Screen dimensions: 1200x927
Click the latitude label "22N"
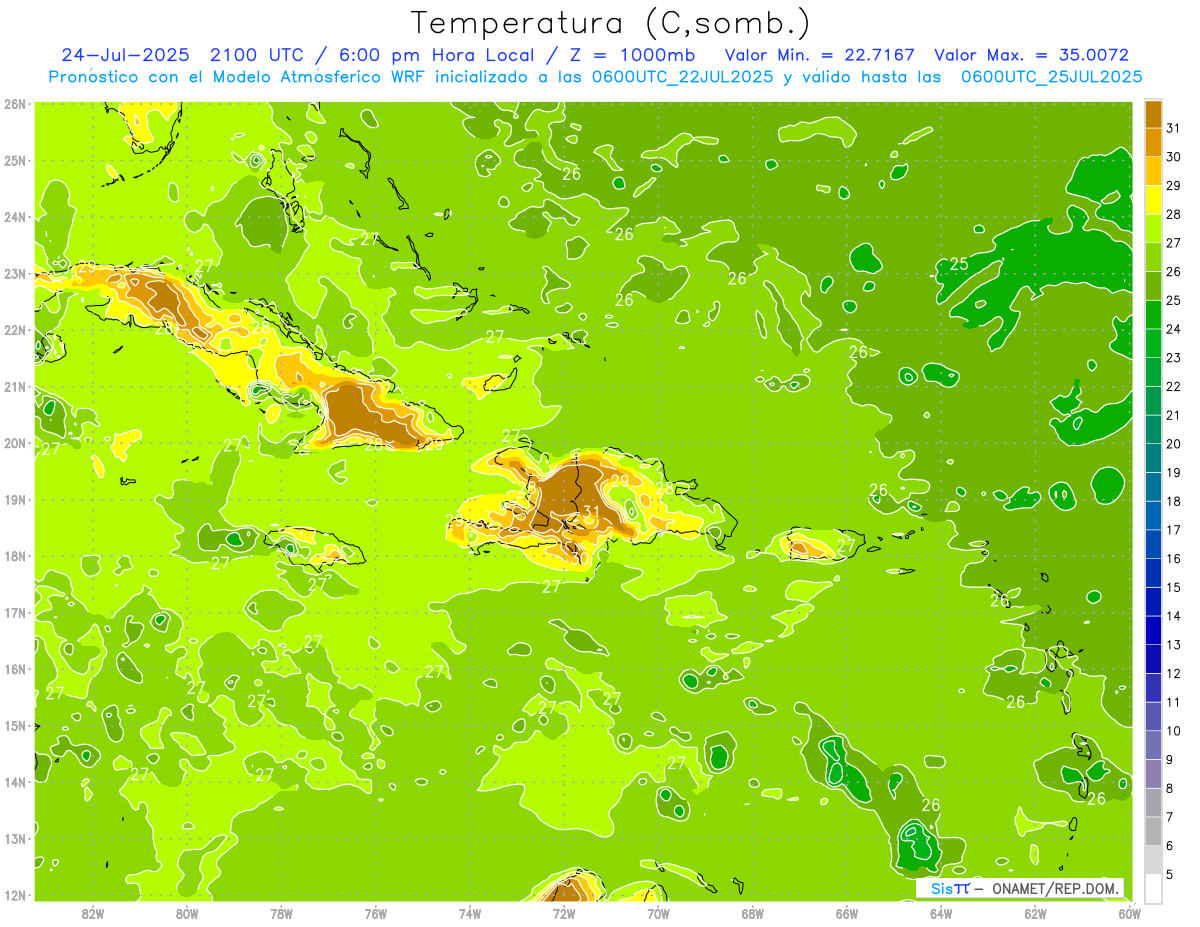pyautogui.click(x=15, y=330)
